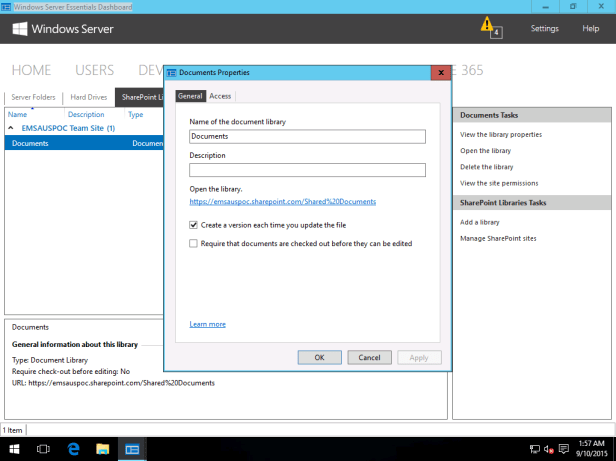
Task: Open the USERS section
Action: 94,70
